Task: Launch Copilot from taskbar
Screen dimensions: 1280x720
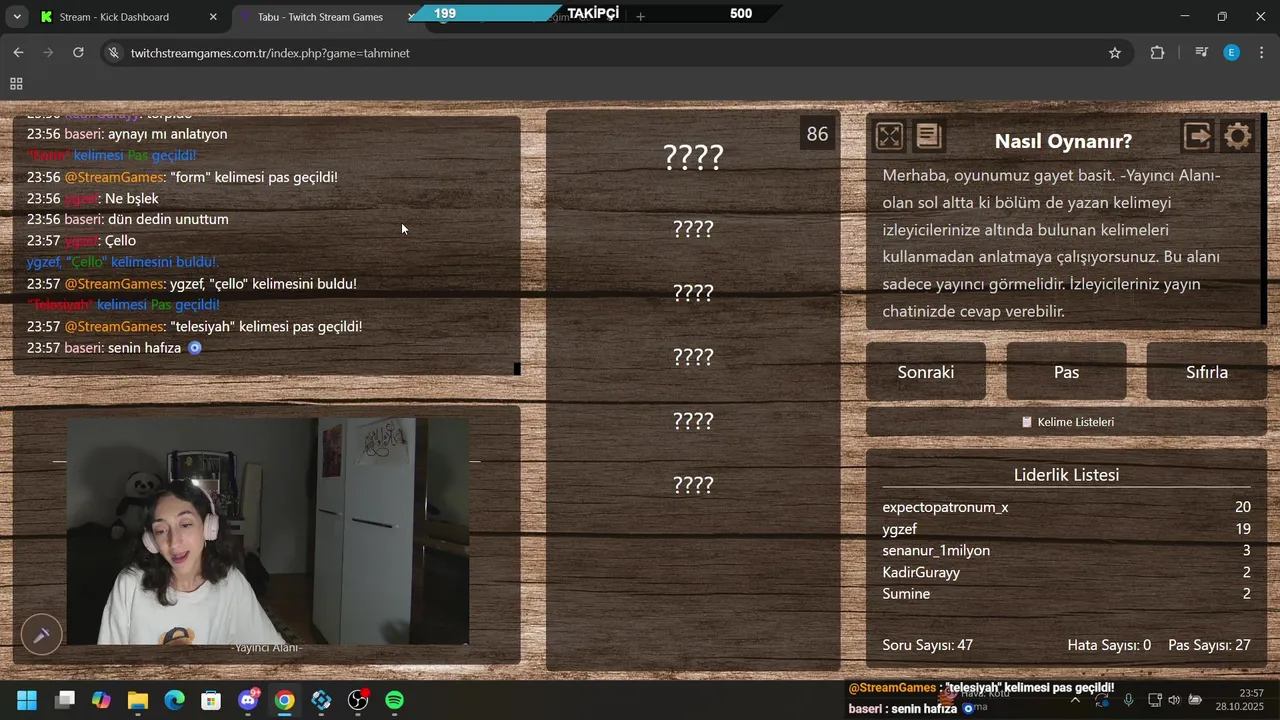Action: (101, 700)
